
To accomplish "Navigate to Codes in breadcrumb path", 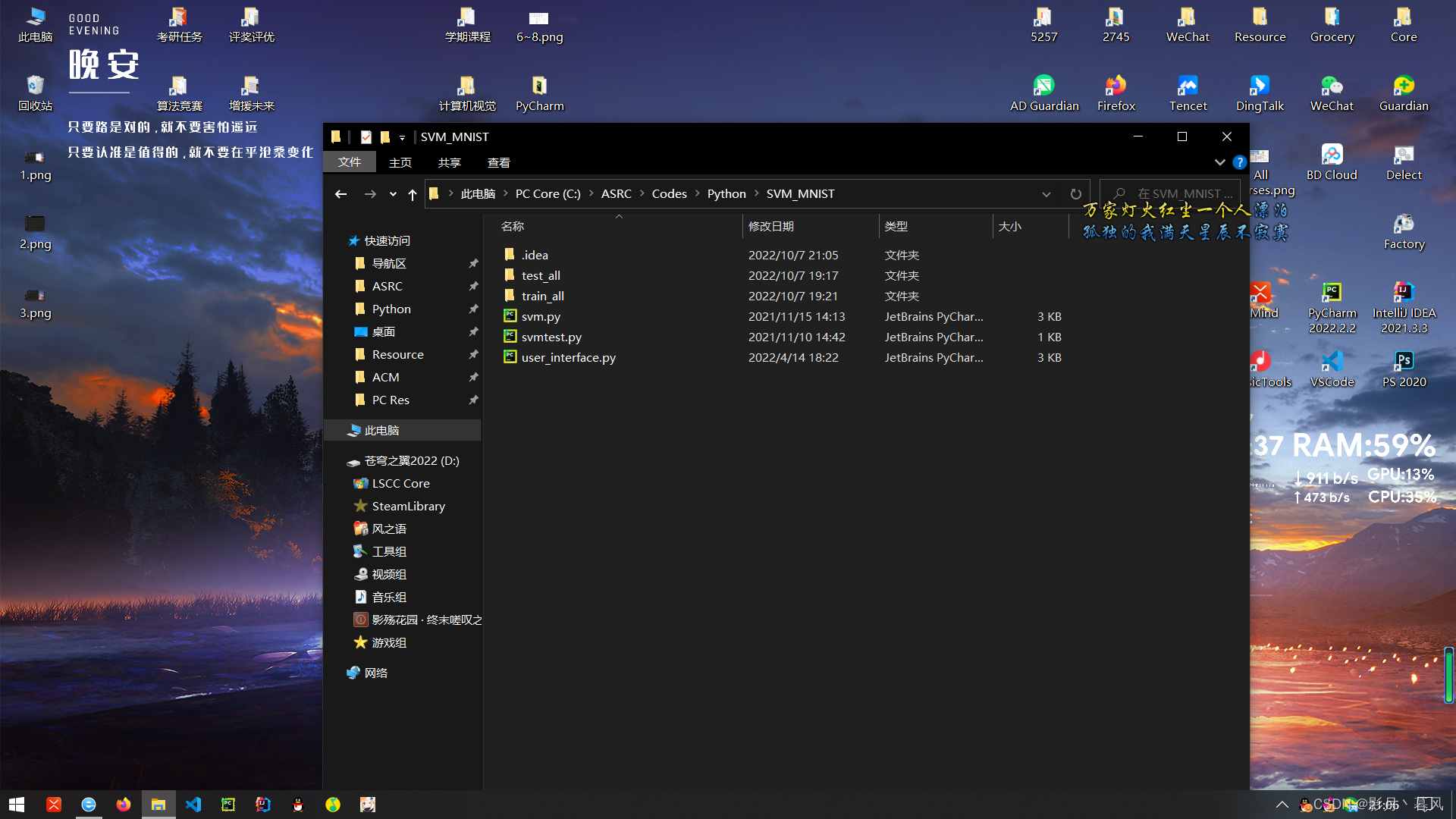I will point(669,194).
